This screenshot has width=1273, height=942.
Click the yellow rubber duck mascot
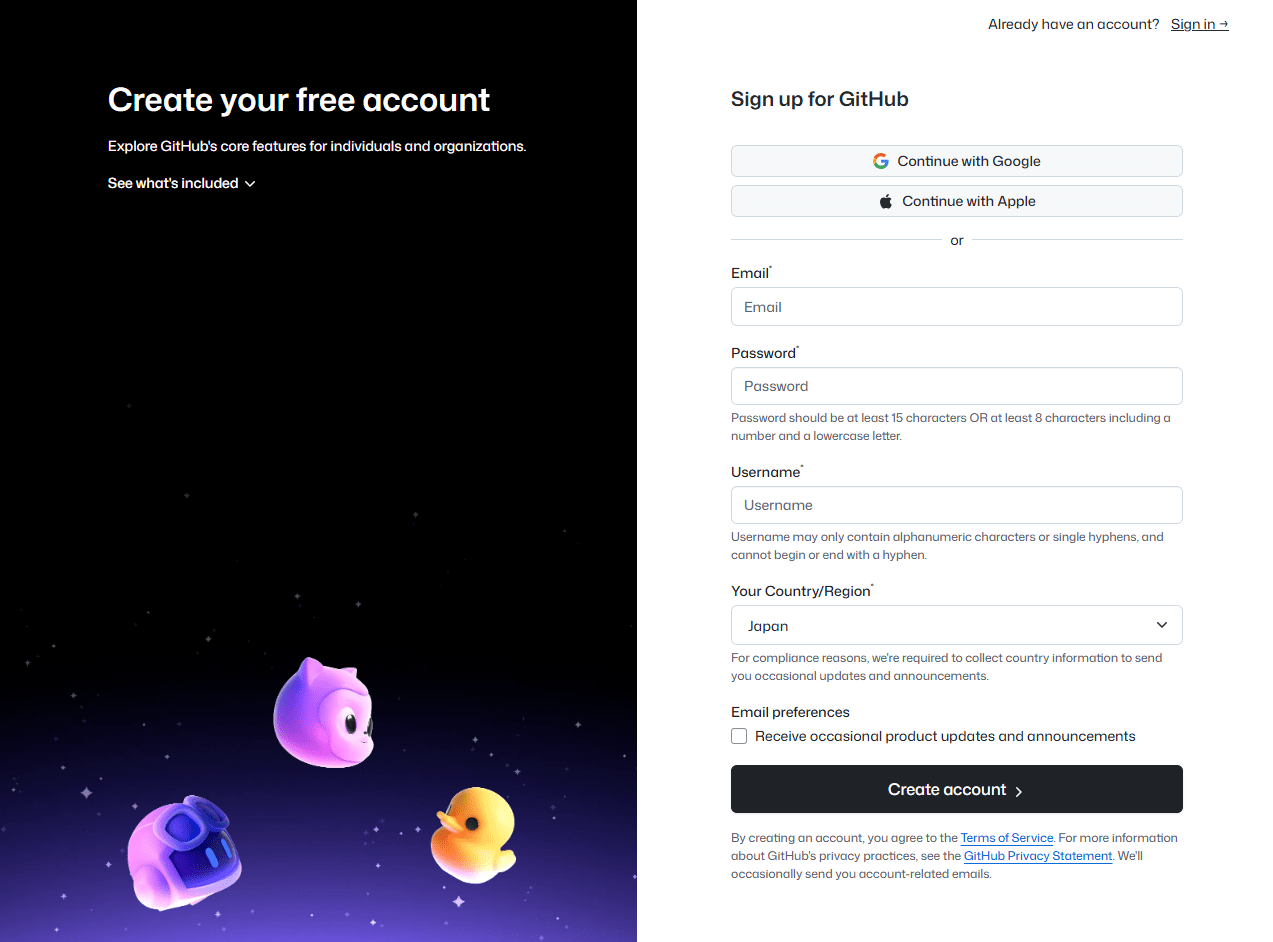coord(473,834)
